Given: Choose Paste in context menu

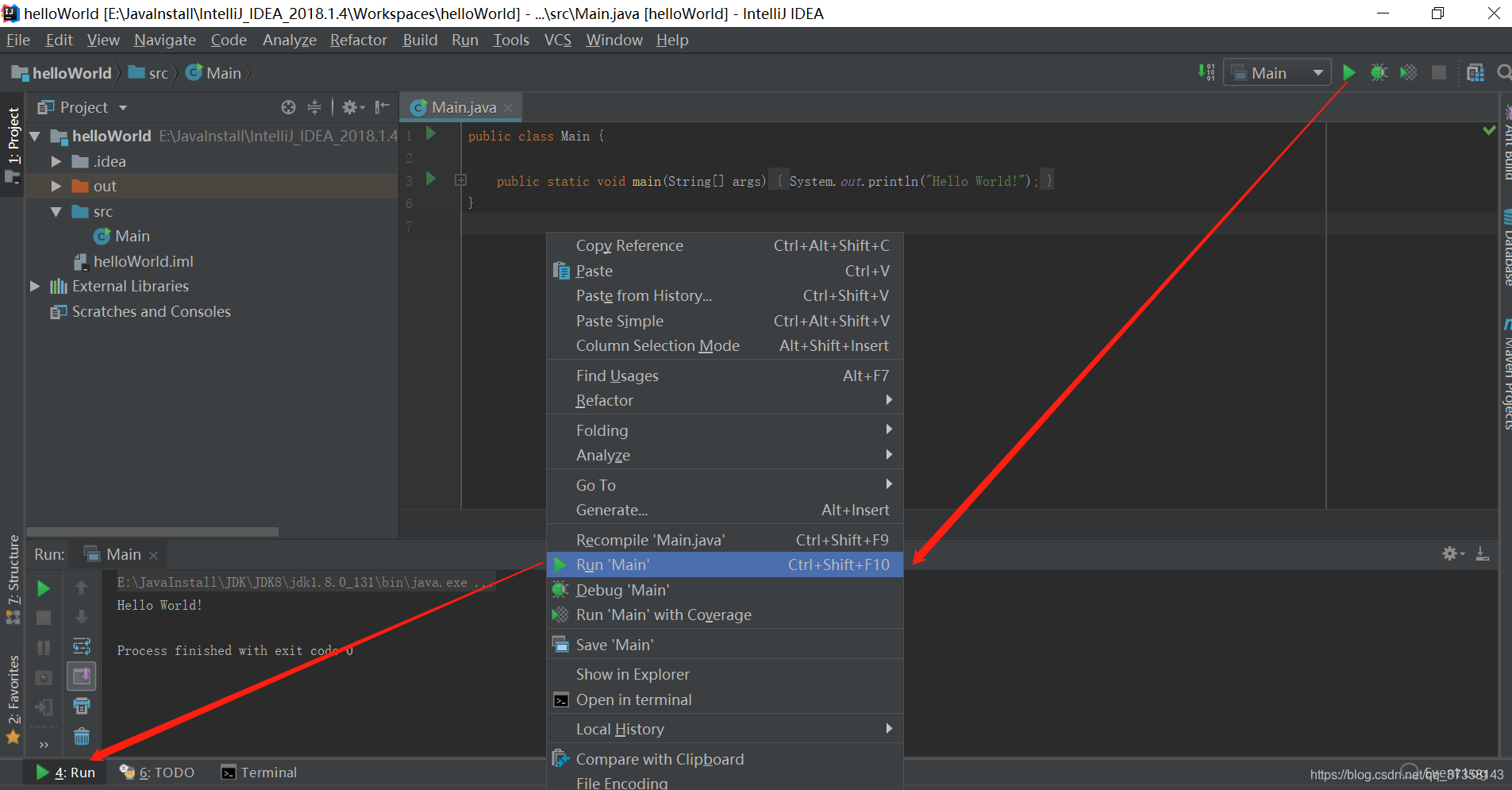Looking at the screenshot, I should pyautogui.click(x=725, y=271).
